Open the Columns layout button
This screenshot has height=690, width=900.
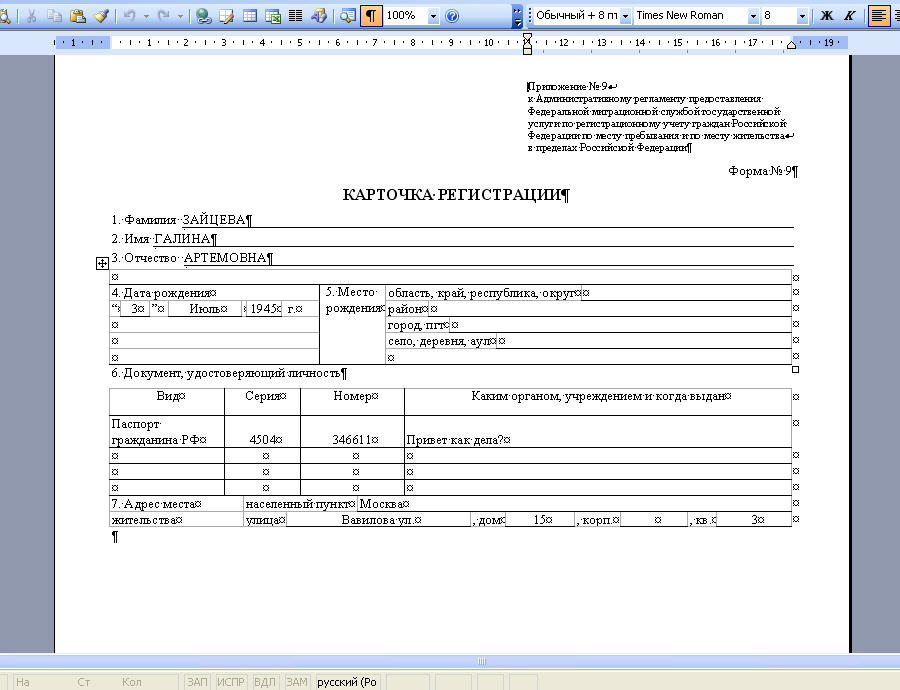295,15
